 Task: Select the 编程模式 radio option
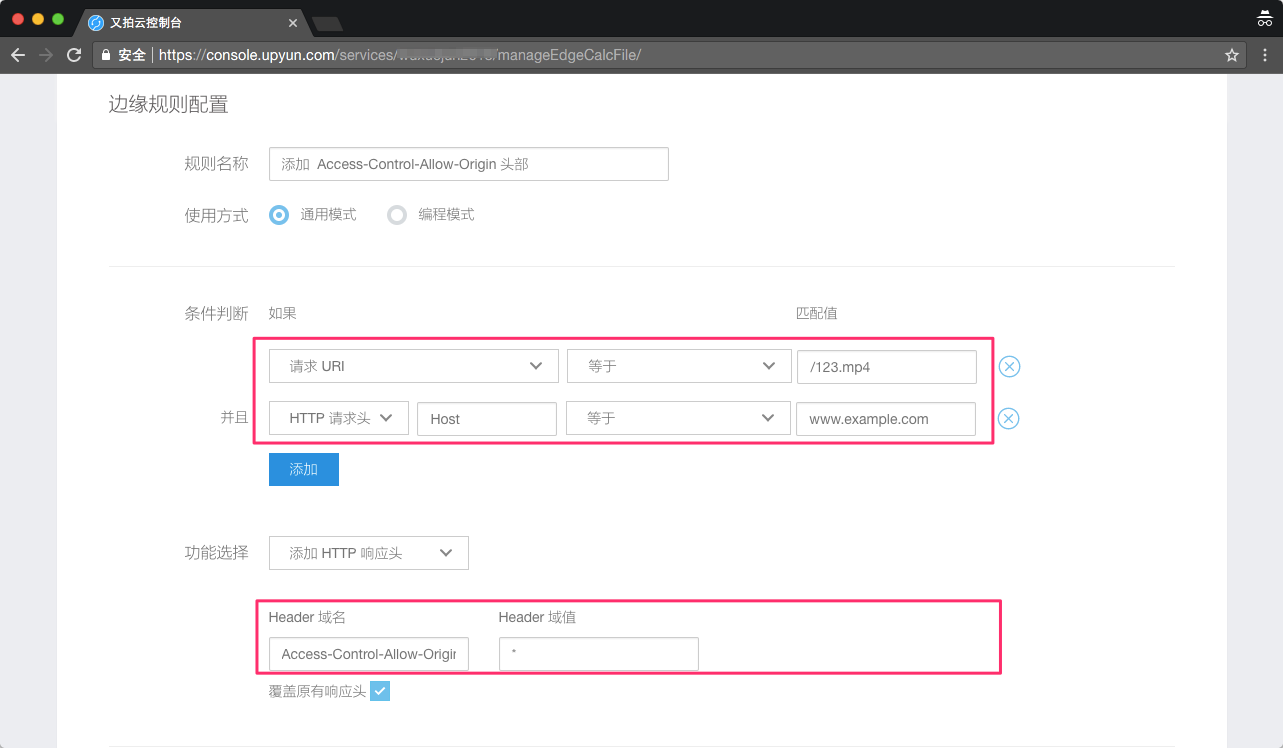pyautogui.click(x=397, y=215)
